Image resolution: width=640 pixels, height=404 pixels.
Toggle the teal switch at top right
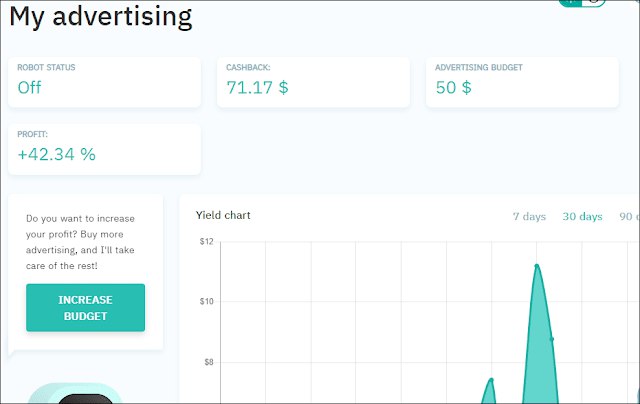582,3
